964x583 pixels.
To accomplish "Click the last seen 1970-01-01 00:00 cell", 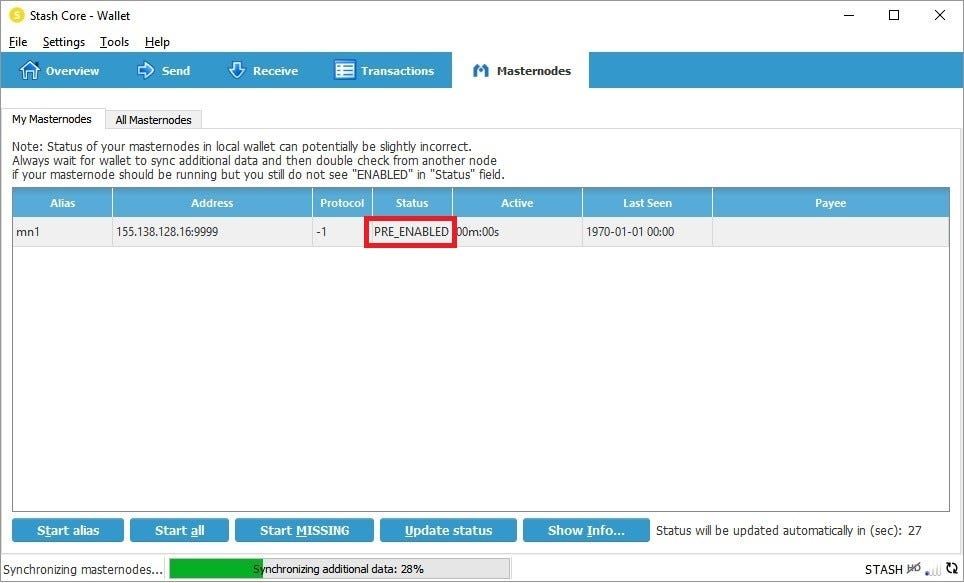I will (647, 232).
